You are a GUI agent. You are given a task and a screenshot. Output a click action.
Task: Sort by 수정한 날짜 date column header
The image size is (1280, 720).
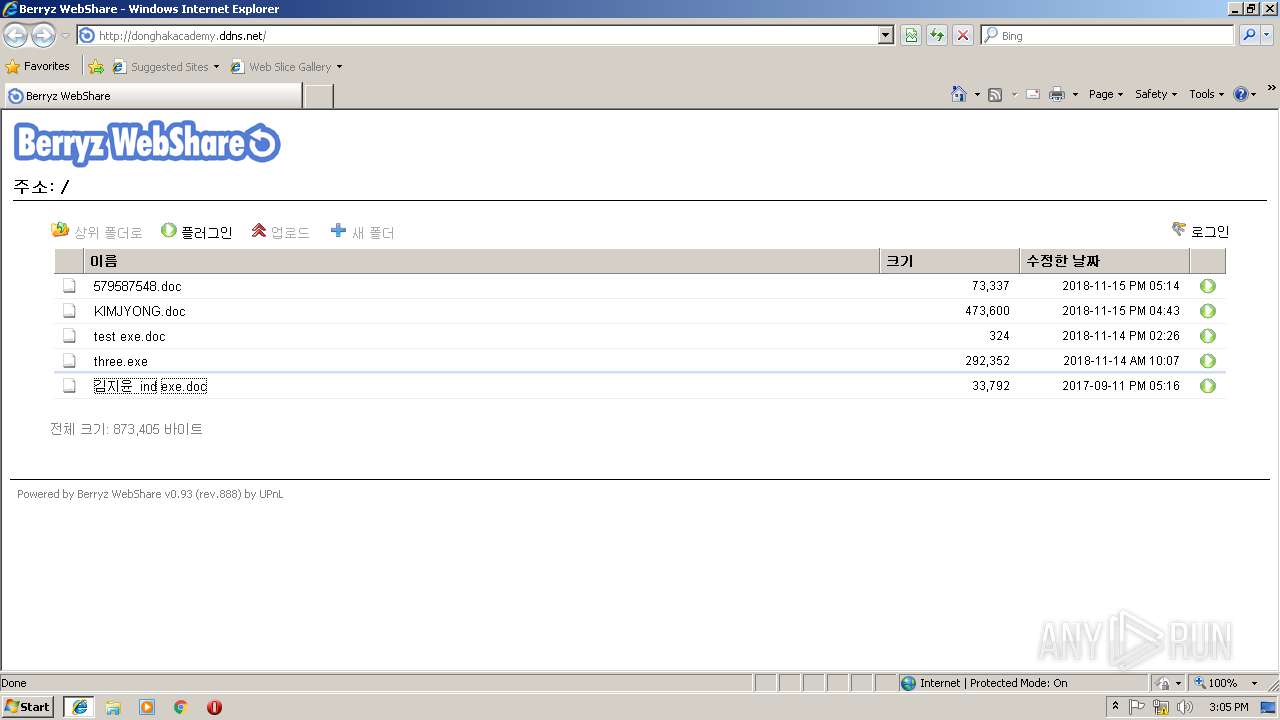1104,261
